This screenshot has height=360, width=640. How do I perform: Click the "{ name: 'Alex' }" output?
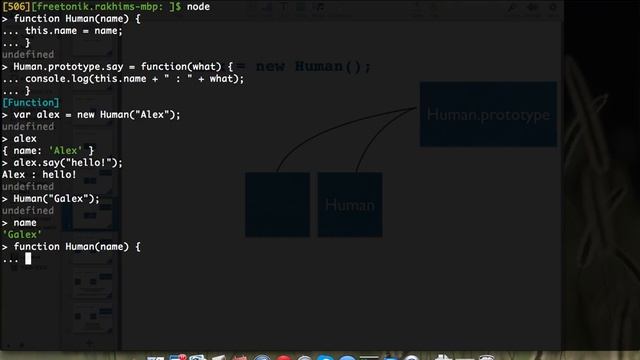(x=48, y=151)
